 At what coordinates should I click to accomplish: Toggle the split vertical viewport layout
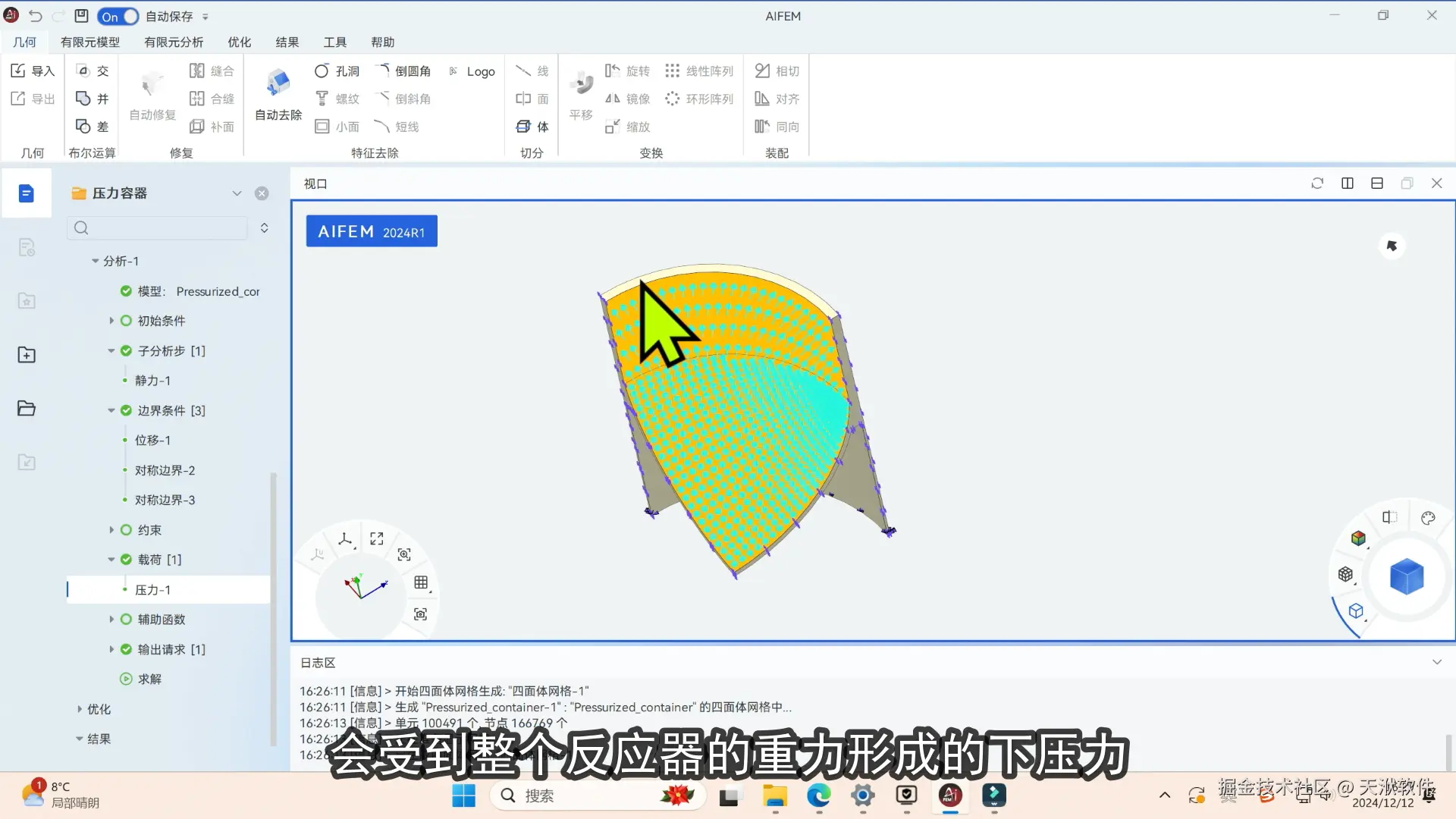[x=1348, y=184]
